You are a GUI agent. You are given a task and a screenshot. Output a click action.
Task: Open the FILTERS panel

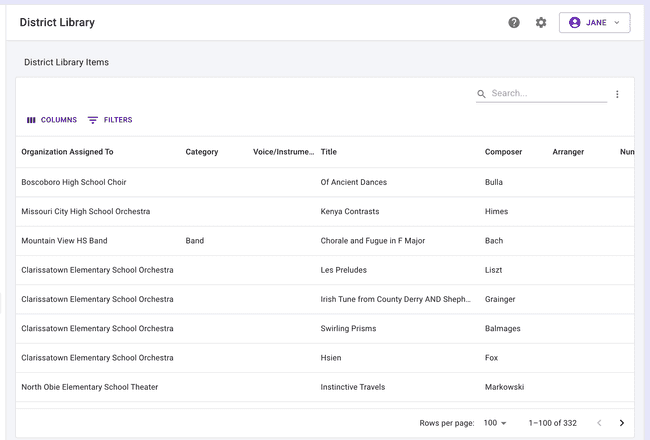pos(110,120)
